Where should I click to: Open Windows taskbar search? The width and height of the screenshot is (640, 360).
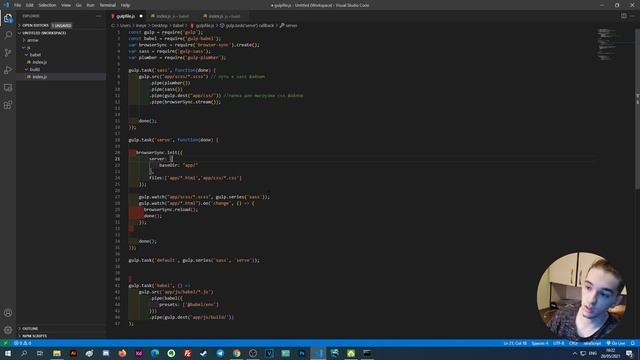(24, 353)
